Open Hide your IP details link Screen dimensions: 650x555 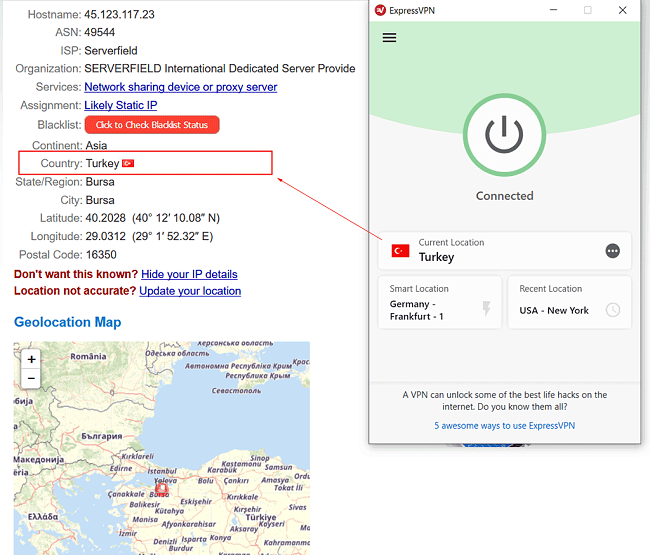coord(189,274)
